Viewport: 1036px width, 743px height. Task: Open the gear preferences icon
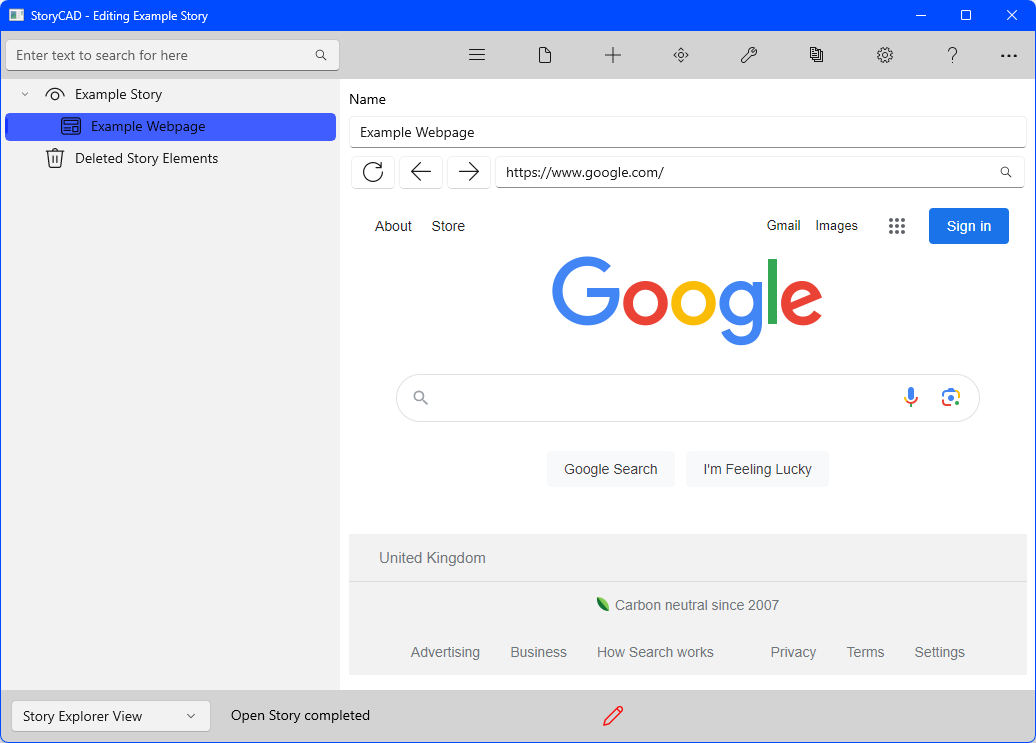(x=885, y=55)
